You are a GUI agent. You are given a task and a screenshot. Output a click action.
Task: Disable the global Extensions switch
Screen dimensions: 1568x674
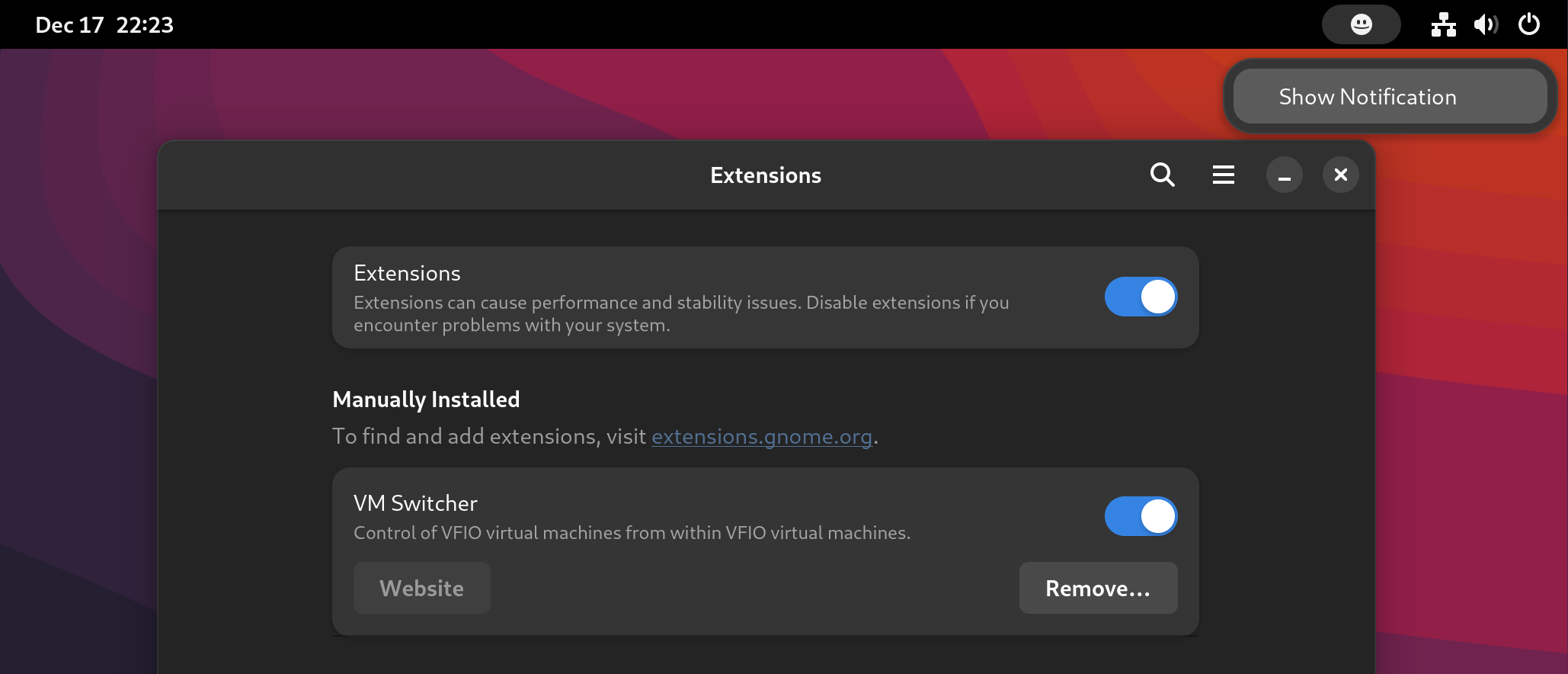[1141, 297]
